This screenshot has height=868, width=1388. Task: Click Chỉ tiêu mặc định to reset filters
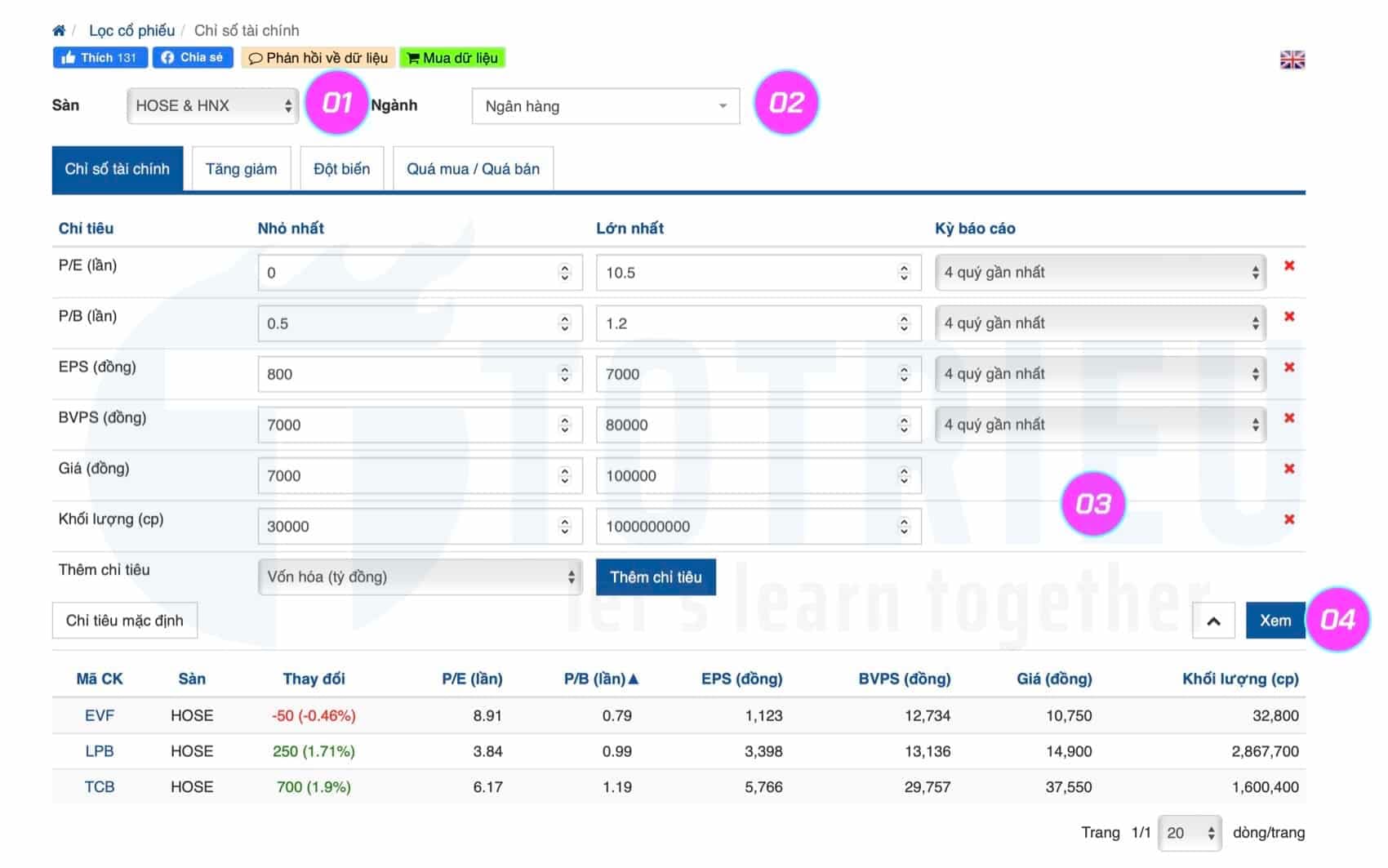click(124, 621)
